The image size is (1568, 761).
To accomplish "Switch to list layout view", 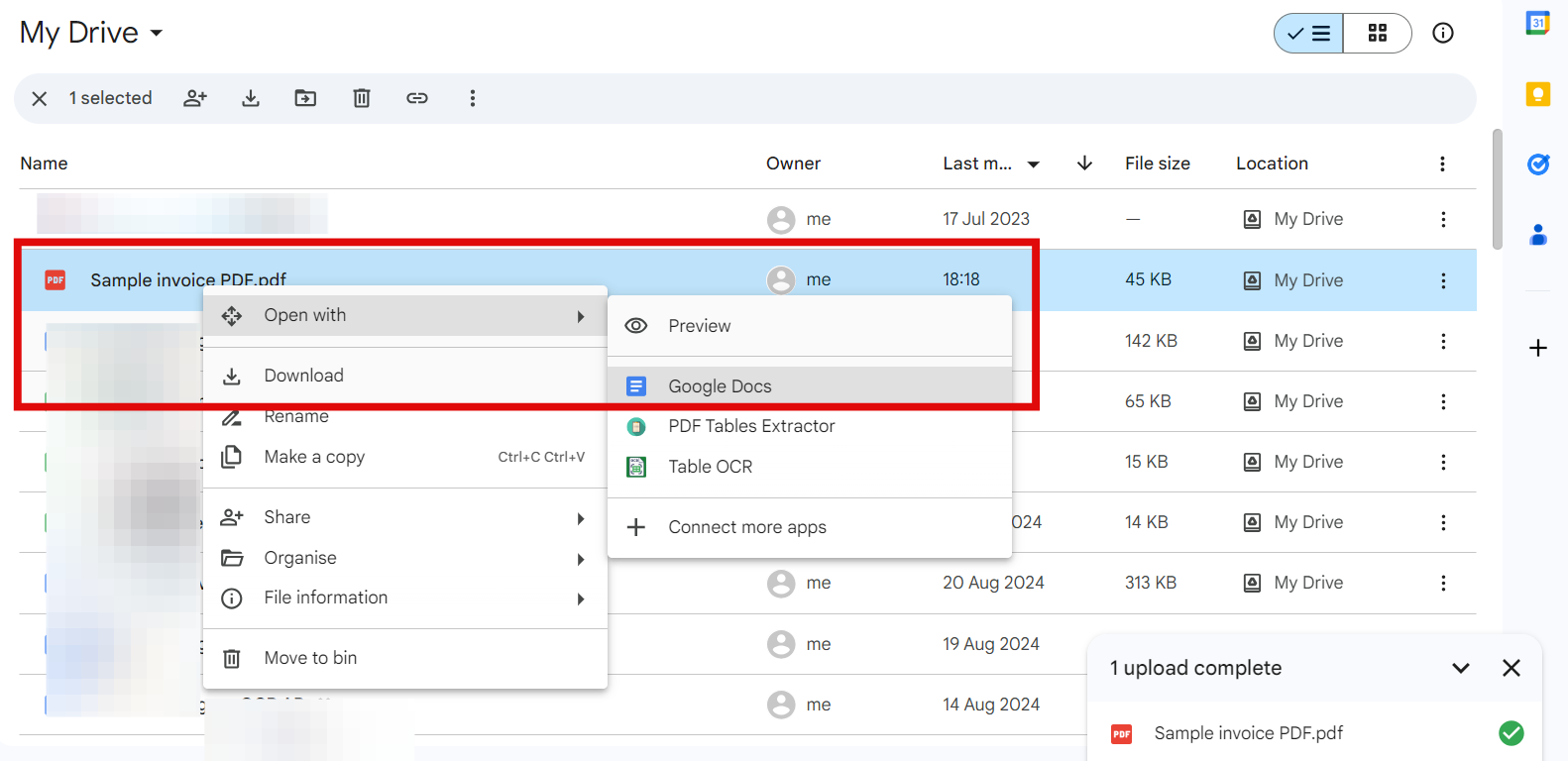I will pyautogui.click(x=1308, y=34).
